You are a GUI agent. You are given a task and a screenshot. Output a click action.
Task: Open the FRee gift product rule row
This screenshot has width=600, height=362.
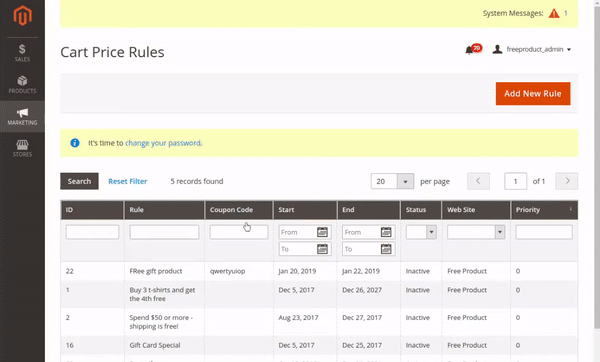(x=318, y=271)
